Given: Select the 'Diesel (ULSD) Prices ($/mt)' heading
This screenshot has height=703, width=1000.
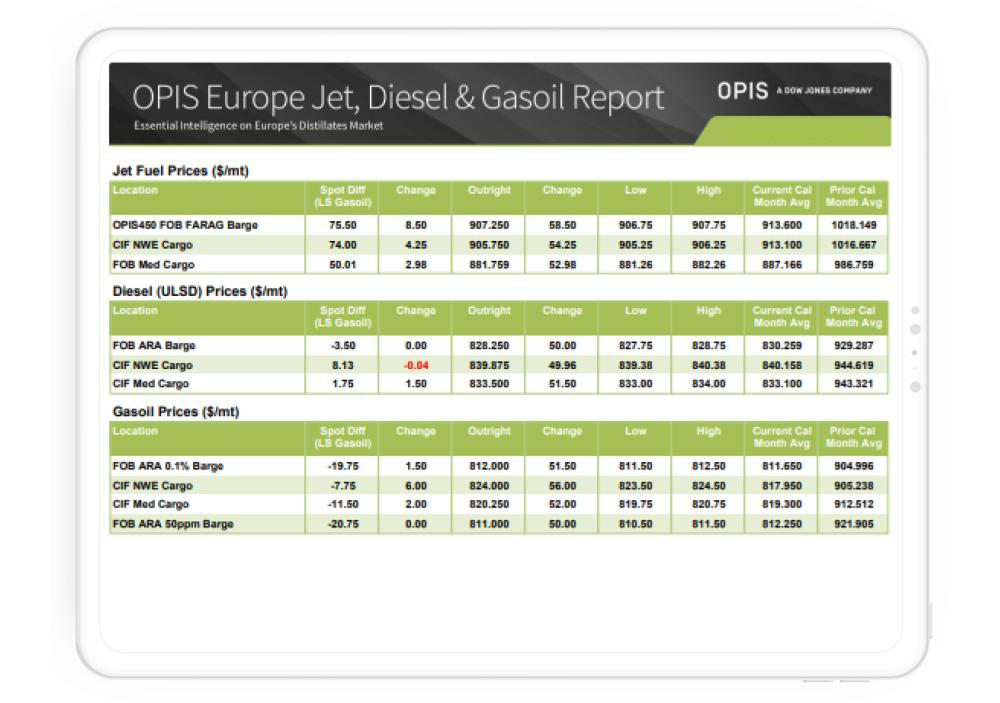Looking at the screenshot, I should 200,291.
